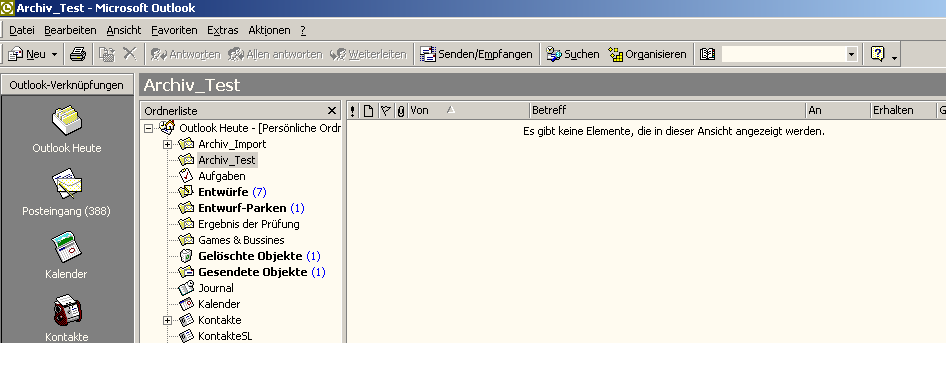
Task: Select Entwürfe (7) folder
Action: pos(232,192)
